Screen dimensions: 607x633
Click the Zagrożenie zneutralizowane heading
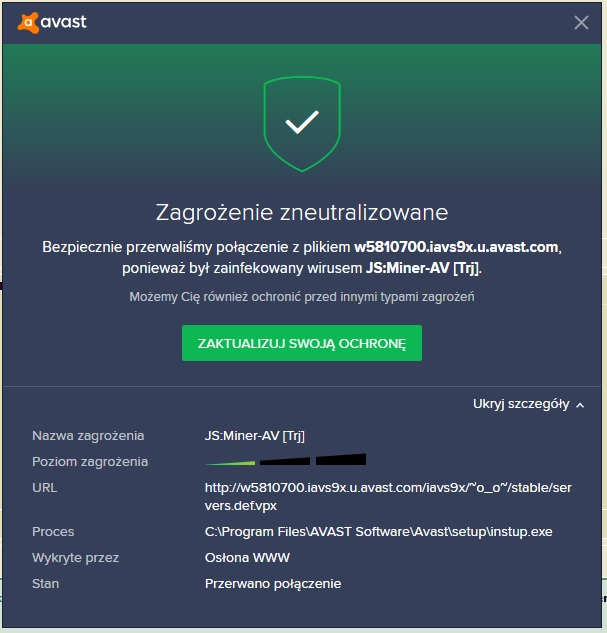[302, 212]
